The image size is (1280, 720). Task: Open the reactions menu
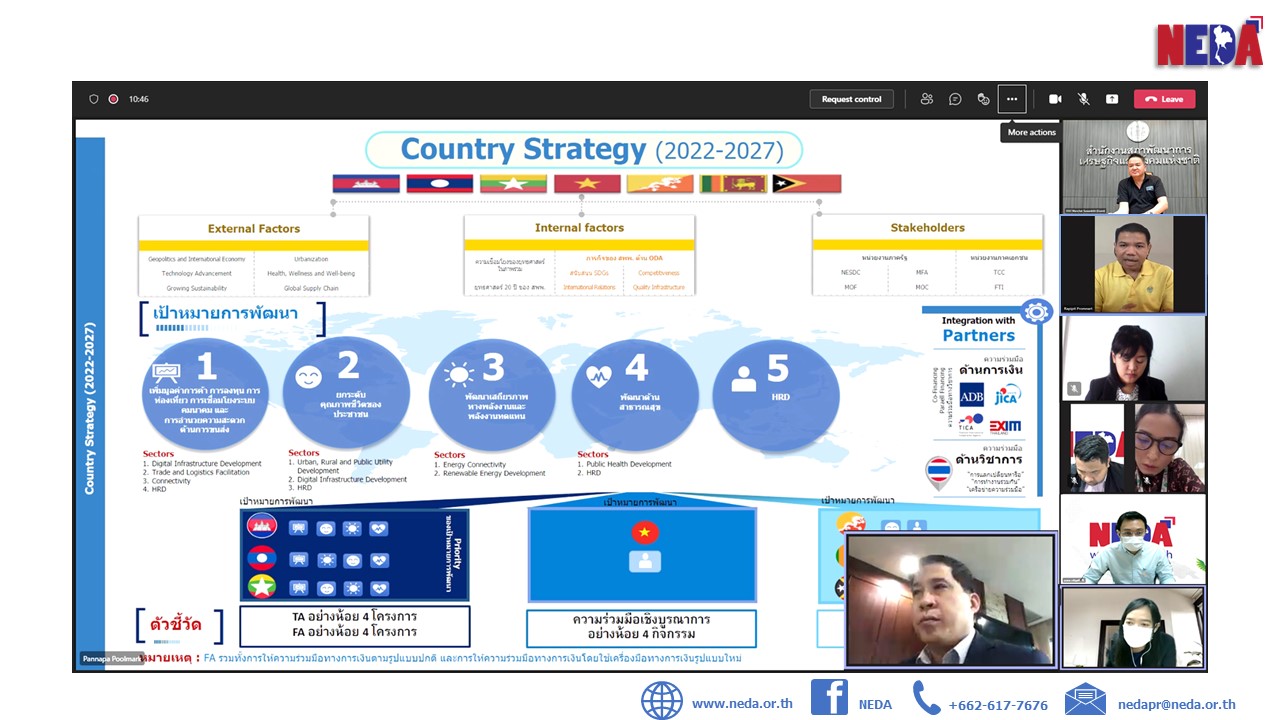coord(983,99)
